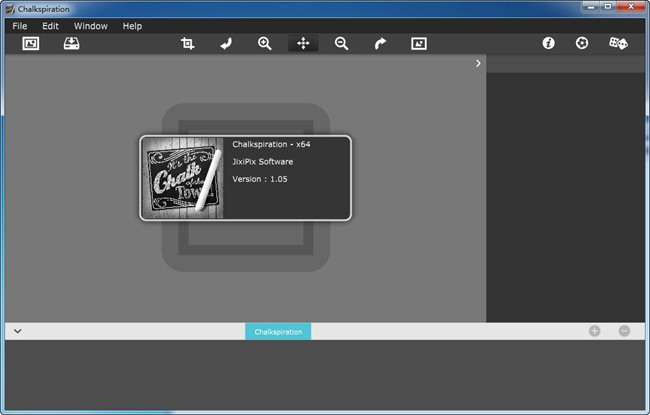This screenshot has height=415, width=650.
Task: Open the Edit menu
Action: coord(50,26)
